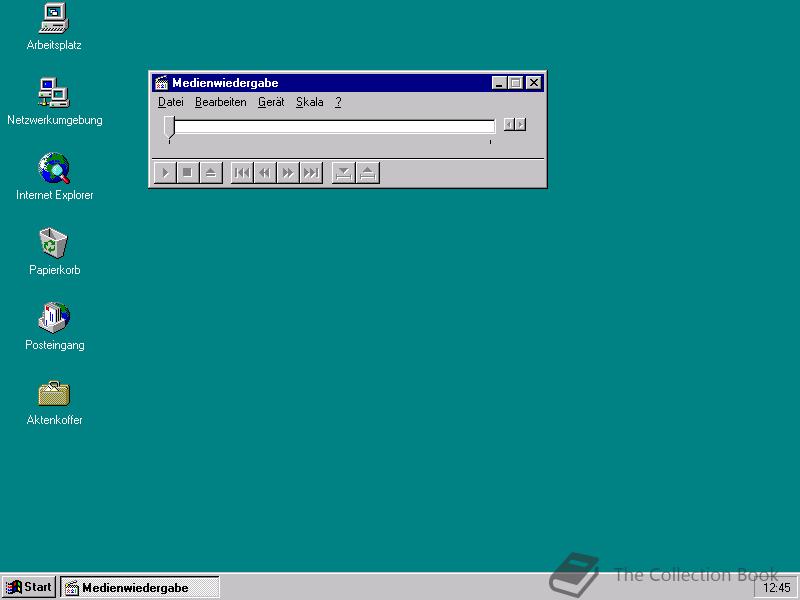The width and height of the screenshot is (800, 600).
Task: Click inside the white position track bar
Action: [x=334, y=126]
